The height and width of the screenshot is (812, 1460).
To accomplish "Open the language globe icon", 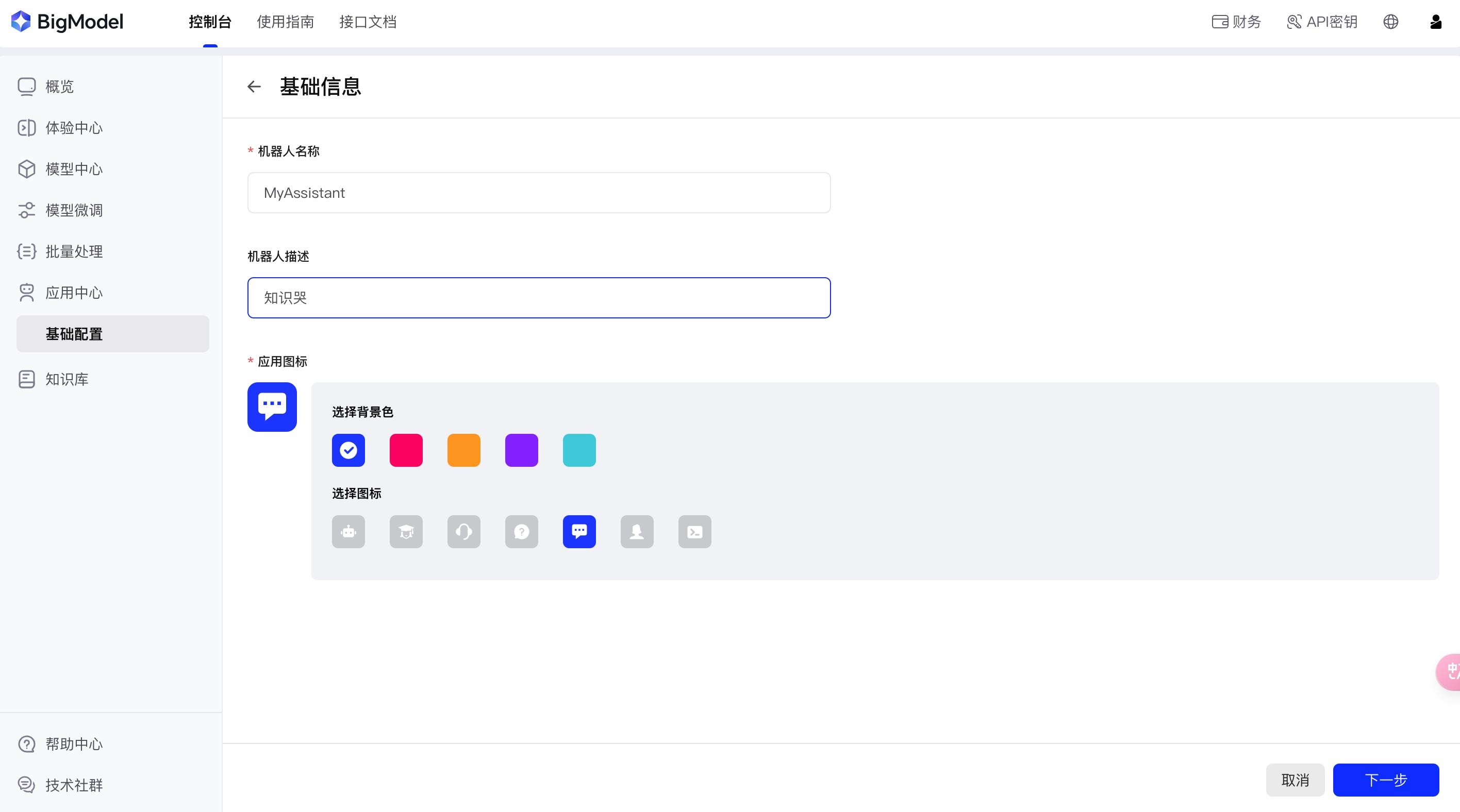I will [x=1390, y=22].
